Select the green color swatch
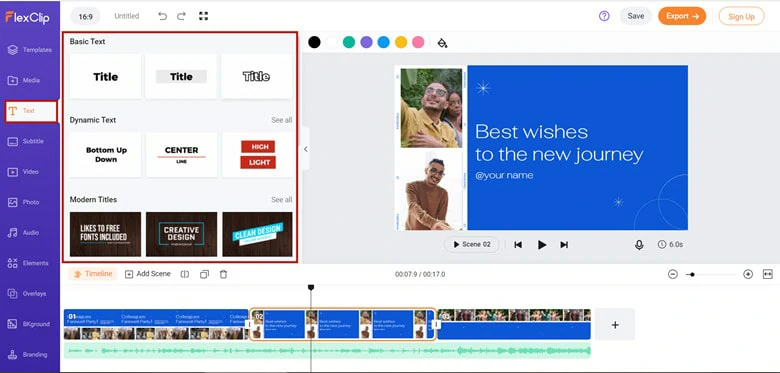Viewport: 780px width, 373px height. pos(349,42)
